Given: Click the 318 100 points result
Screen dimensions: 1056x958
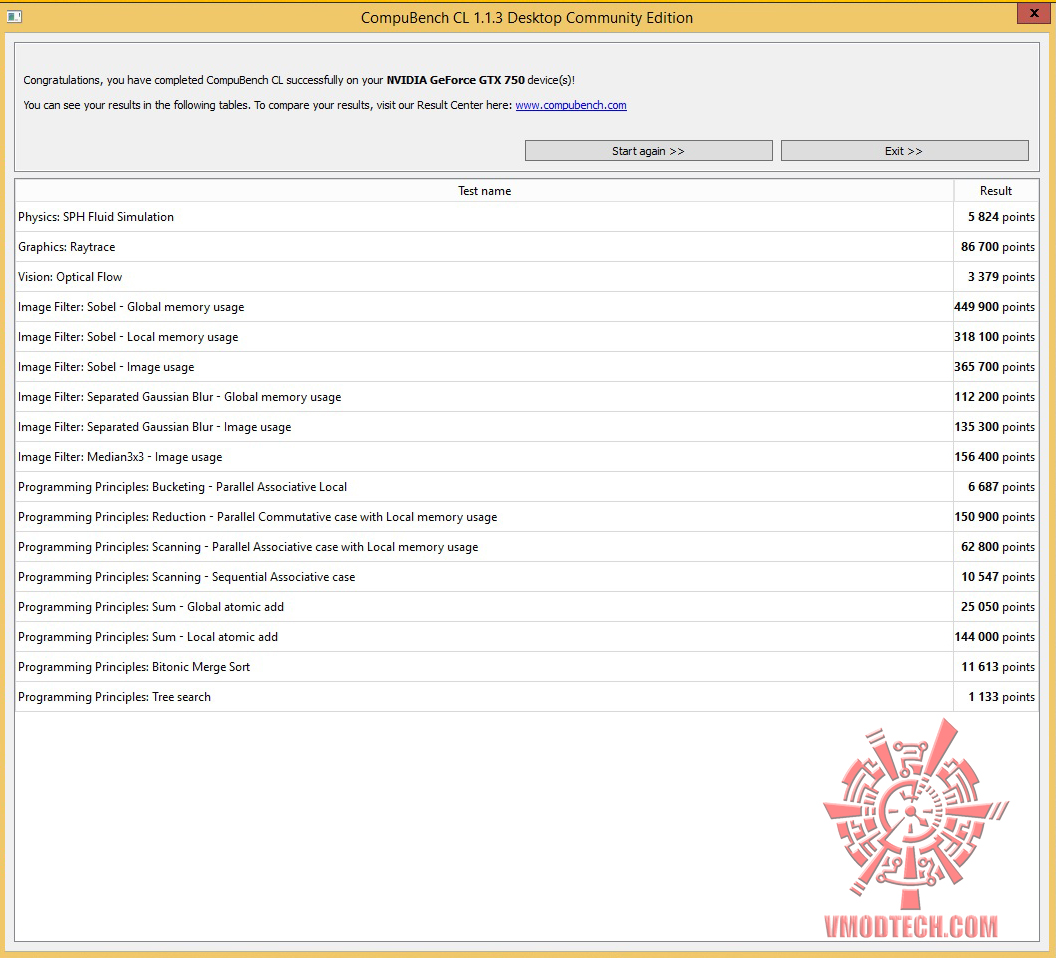Looking at the screenshot, I should (x=995, y=337).
